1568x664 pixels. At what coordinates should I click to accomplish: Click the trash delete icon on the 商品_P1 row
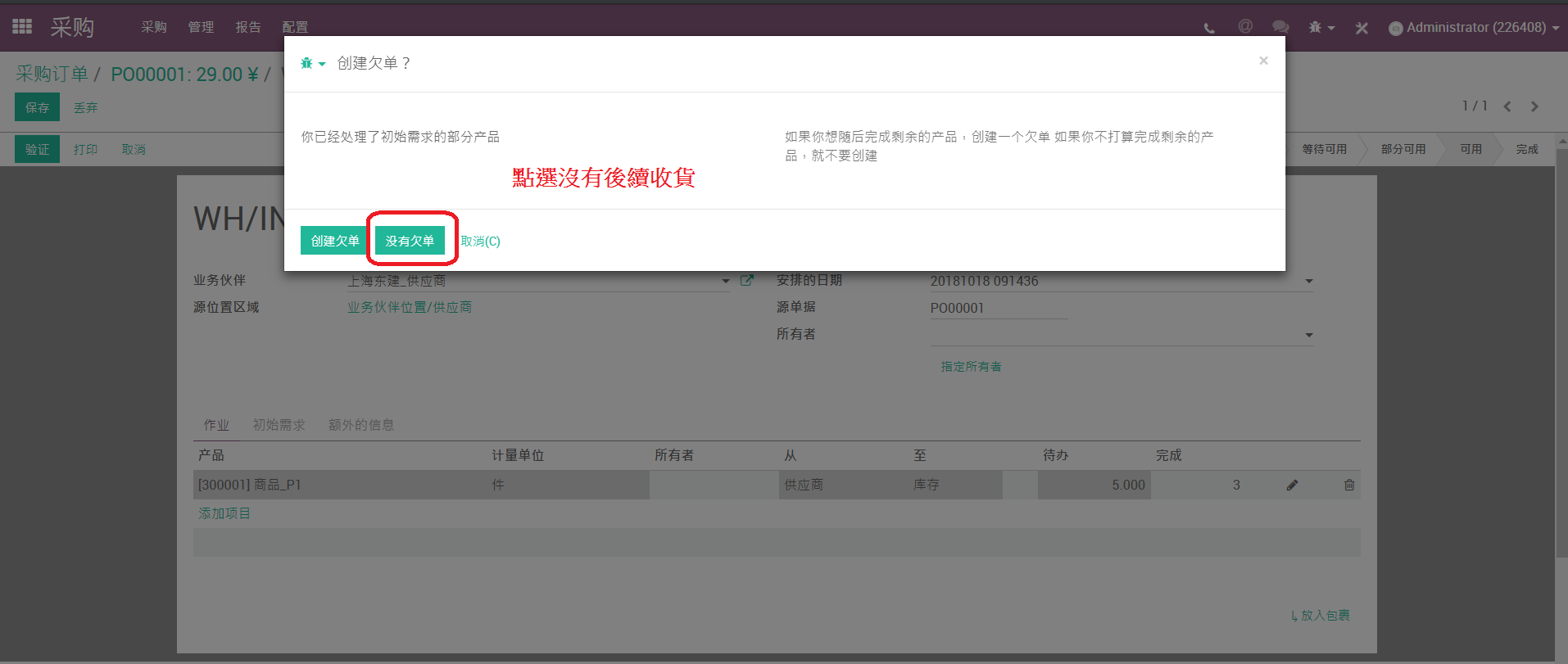coord(1348,485)
